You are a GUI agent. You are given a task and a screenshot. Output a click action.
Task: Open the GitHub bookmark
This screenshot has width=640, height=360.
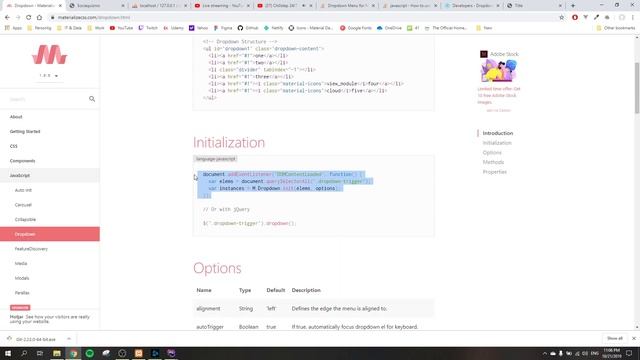click(248, 28)
